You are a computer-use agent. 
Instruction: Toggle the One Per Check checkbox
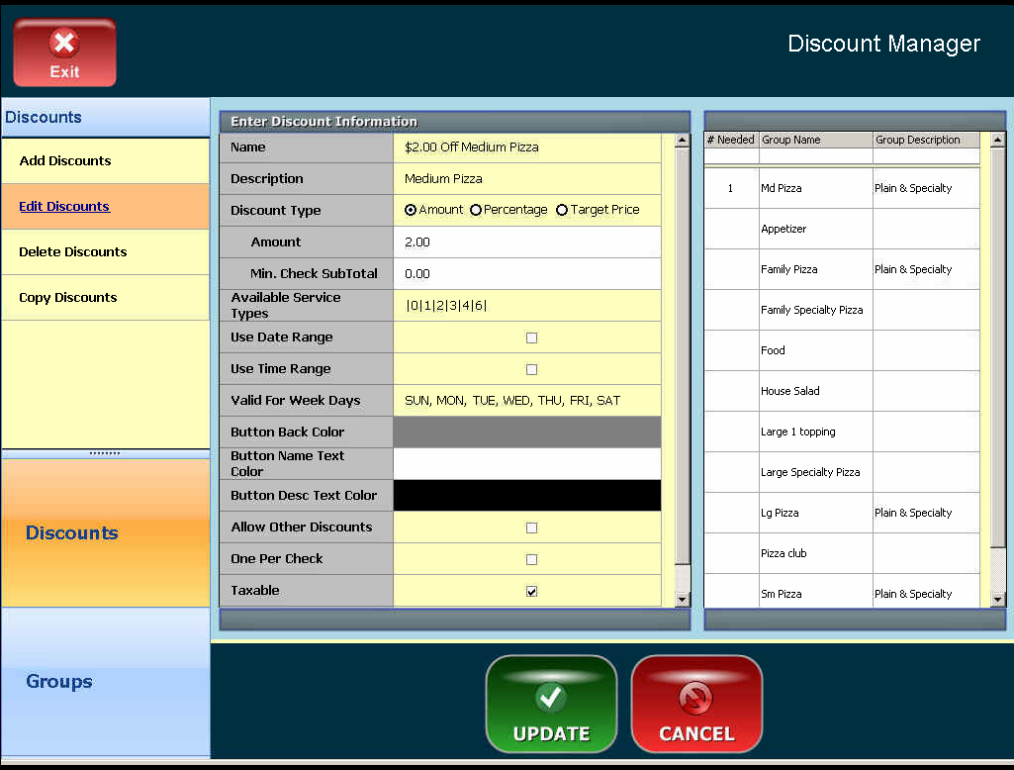[x=532, y=559]
